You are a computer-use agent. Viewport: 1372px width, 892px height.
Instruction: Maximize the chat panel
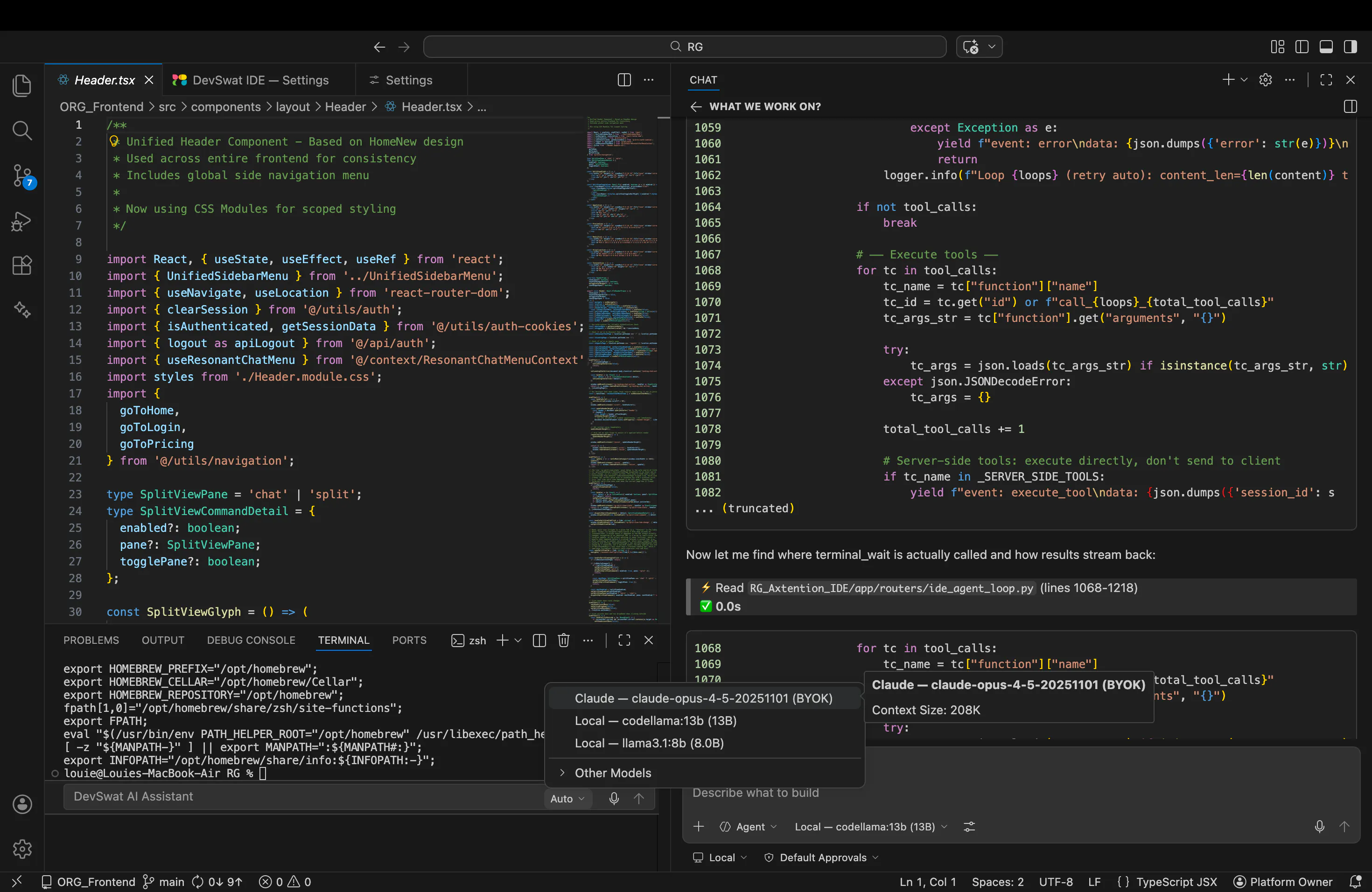click(1326, 79)
